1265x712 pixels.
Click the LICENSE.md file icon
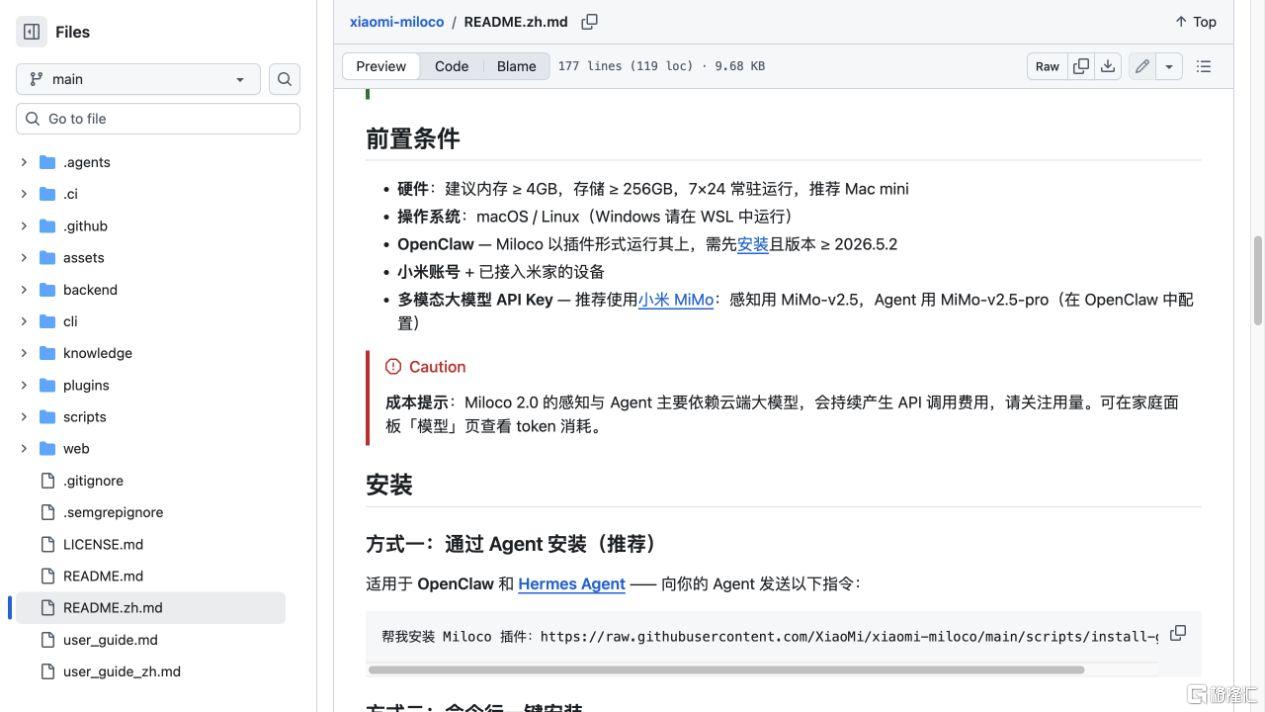click(x=47, y=544)
